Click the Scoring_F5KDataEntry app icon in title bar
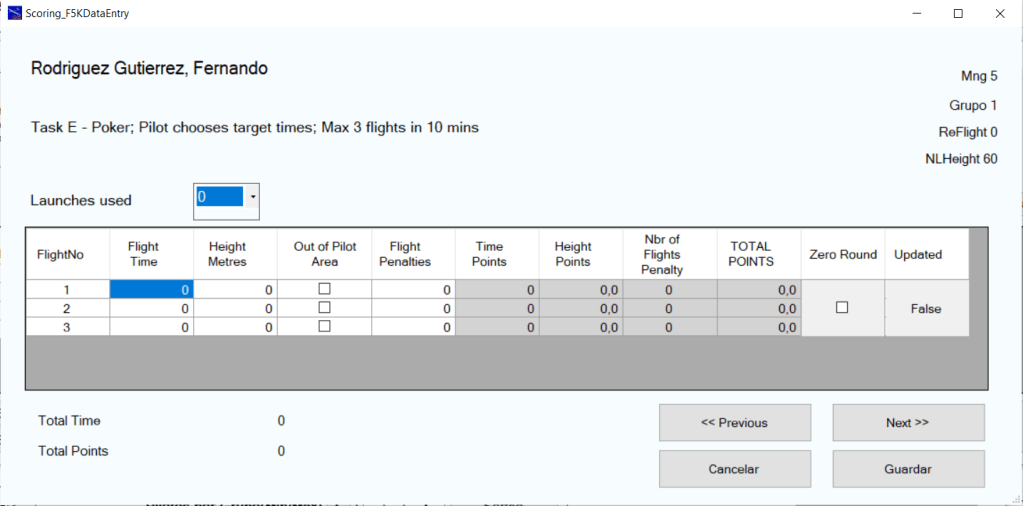 [x=14, y=14]
